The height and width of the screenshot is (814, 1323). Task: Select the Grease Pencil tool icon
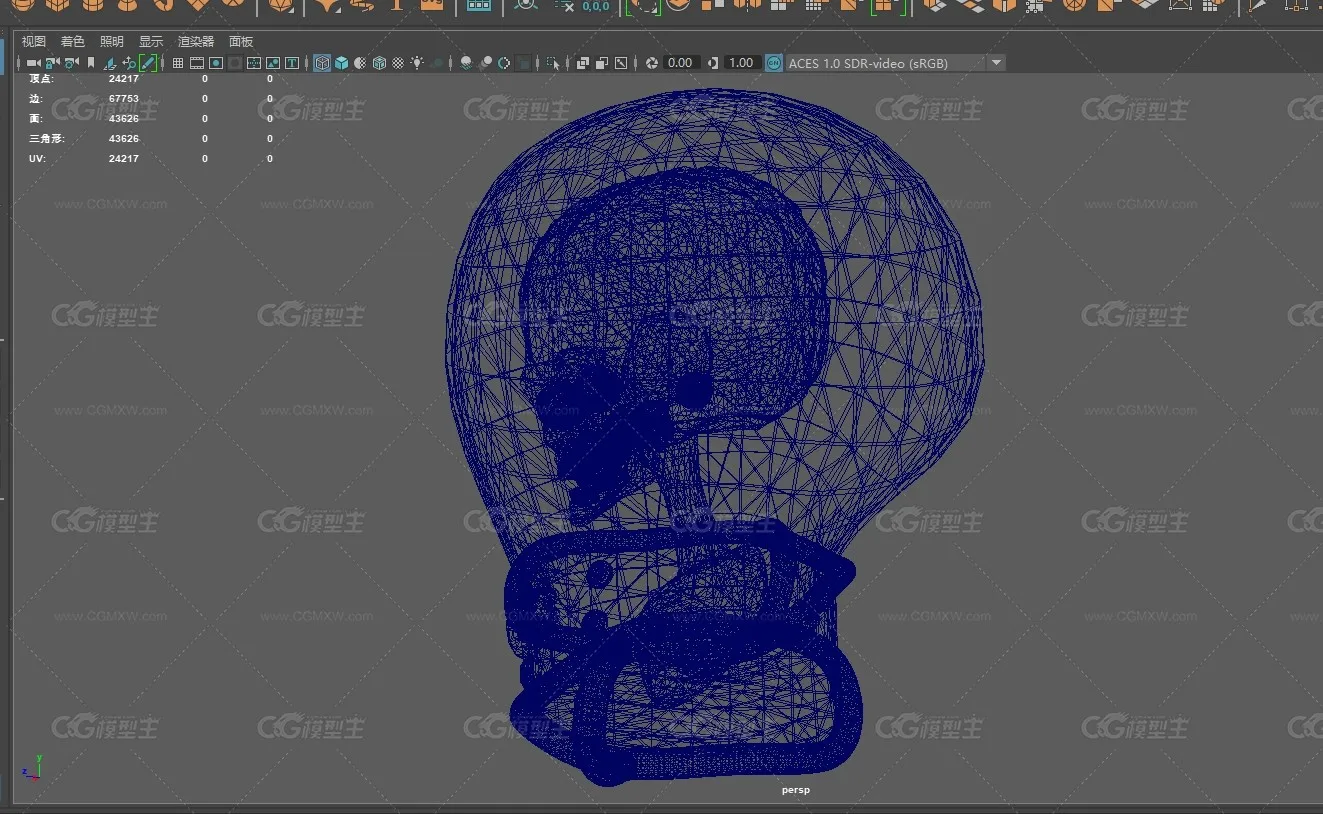coord(148,63)
